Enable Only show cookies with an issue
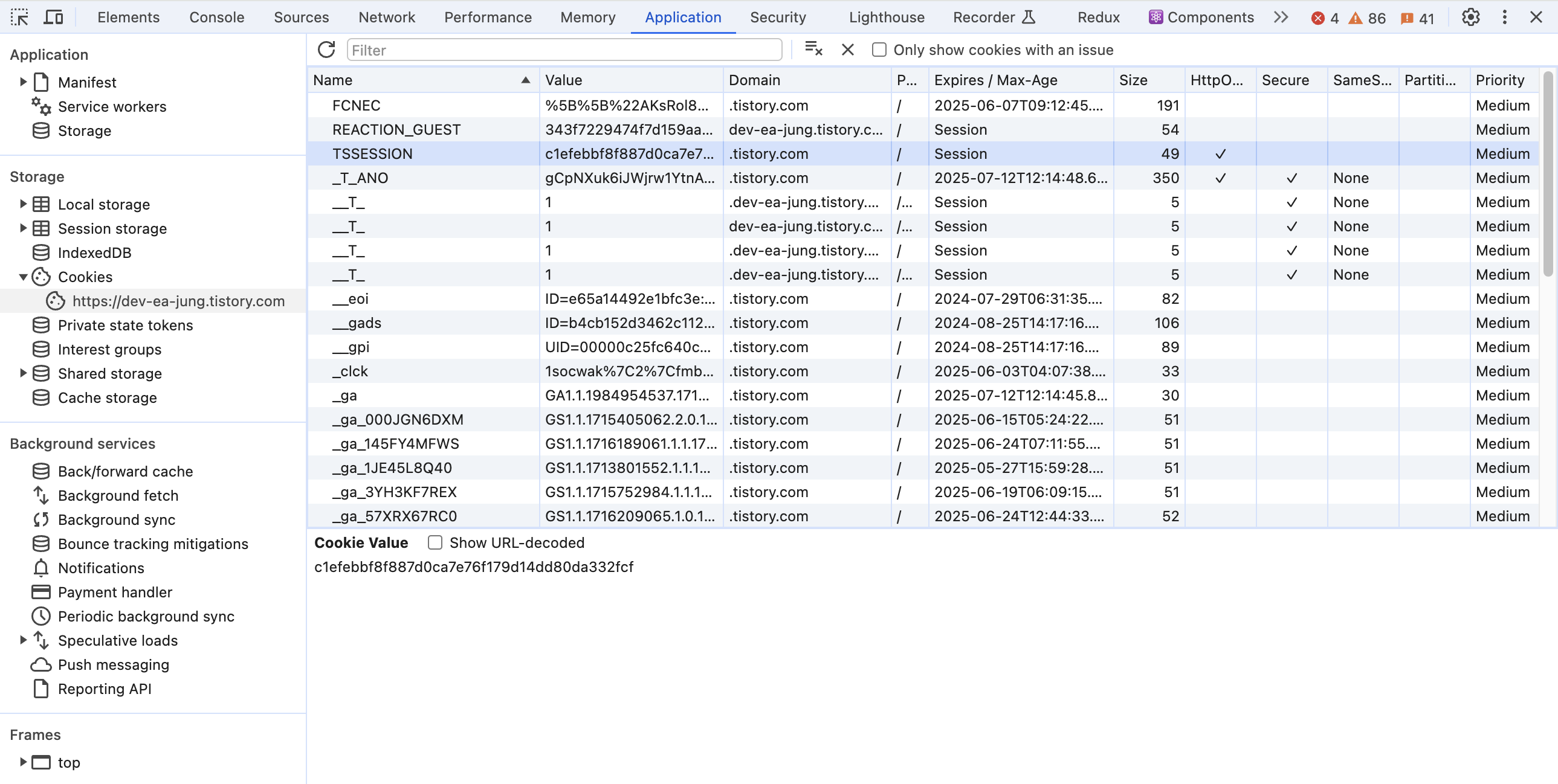This screenshot has width=1558, height=784. [879, 50]
